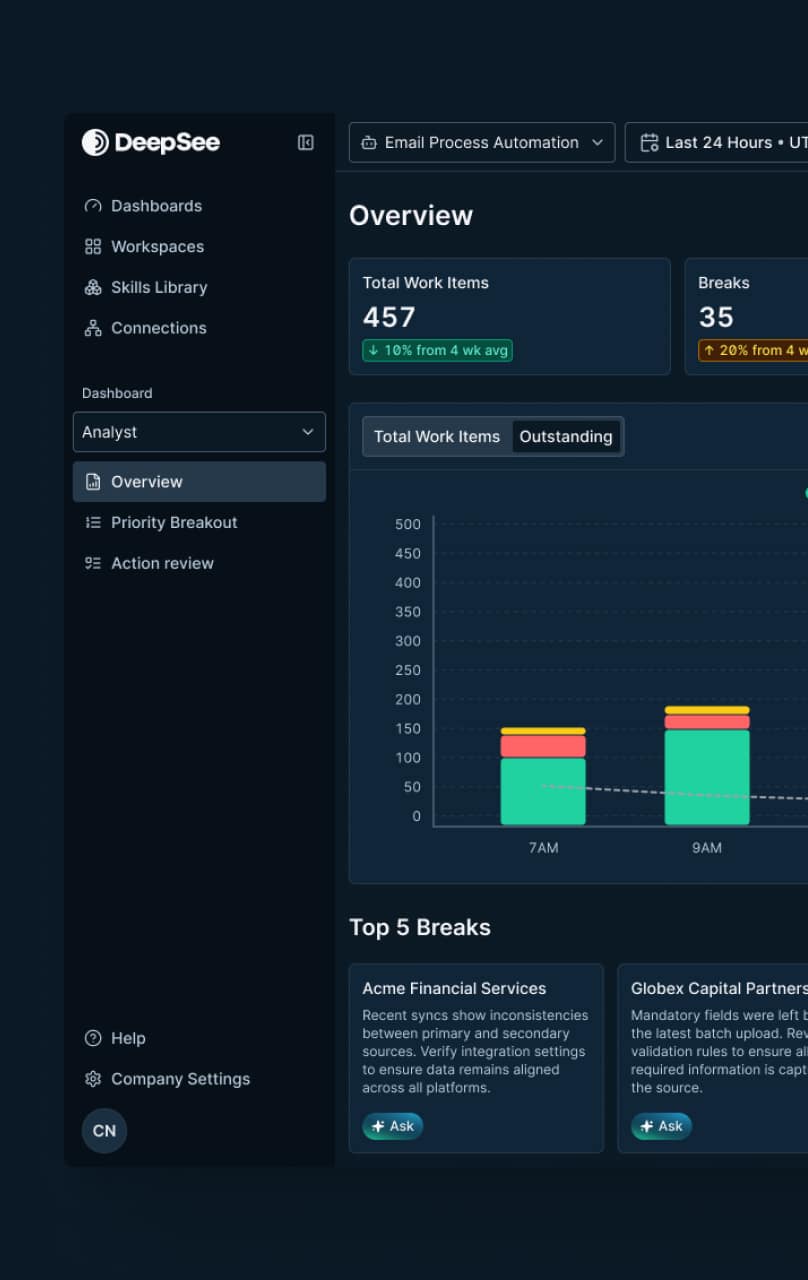Click the Company Settings gear icon
The image size is (808, 1280).
(93, 1079)
